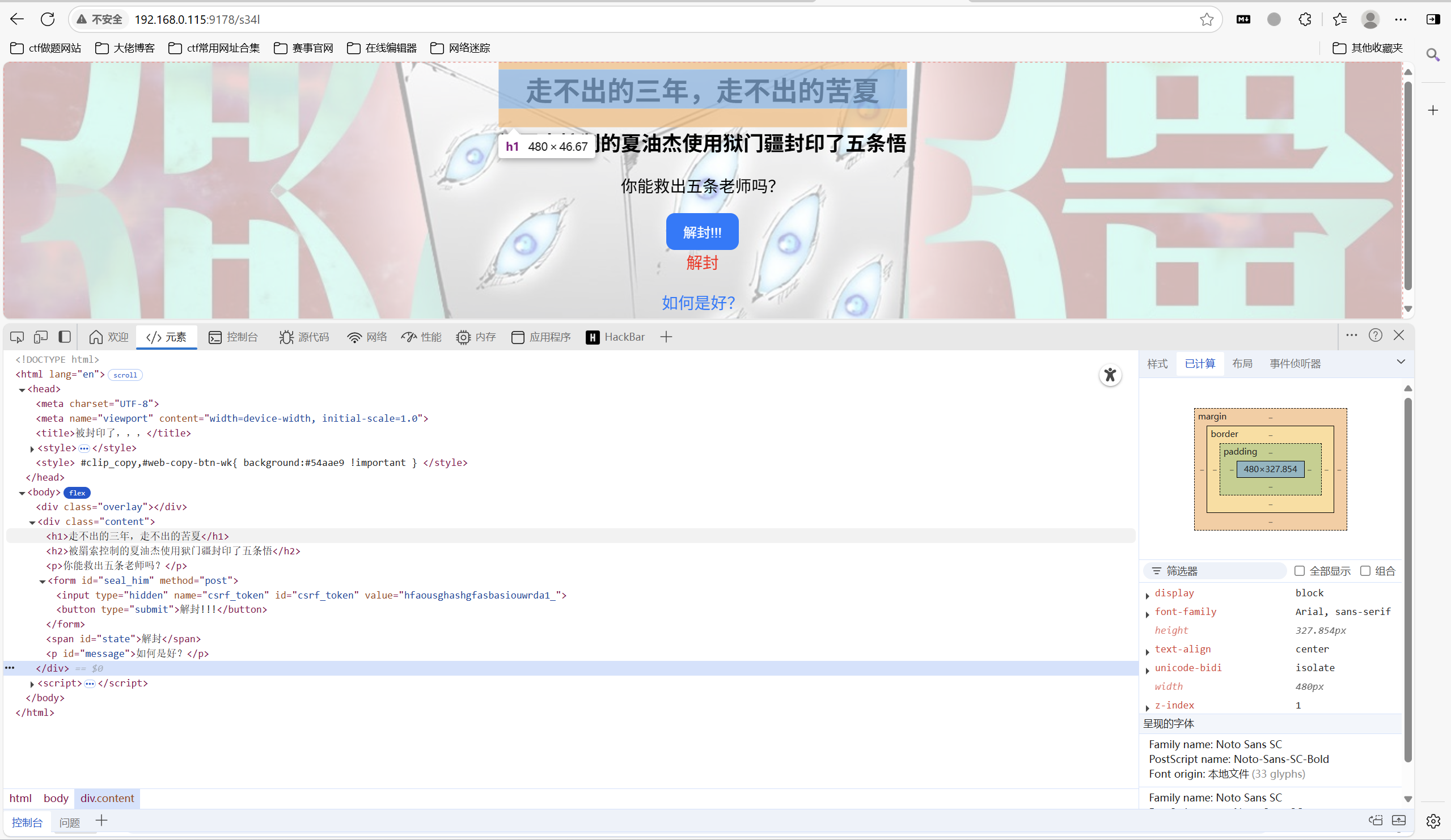Open the 大佬博客 bookmark folder

125,48
